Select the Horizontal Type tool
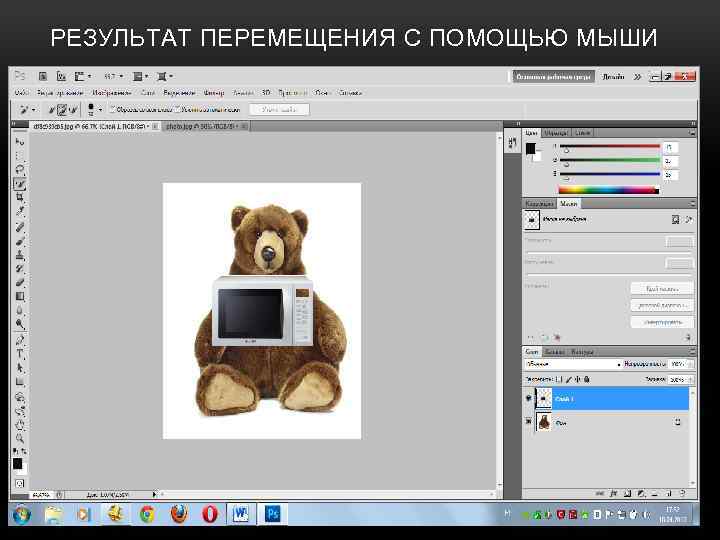This screenshot has height=540, width=720. 19,354
